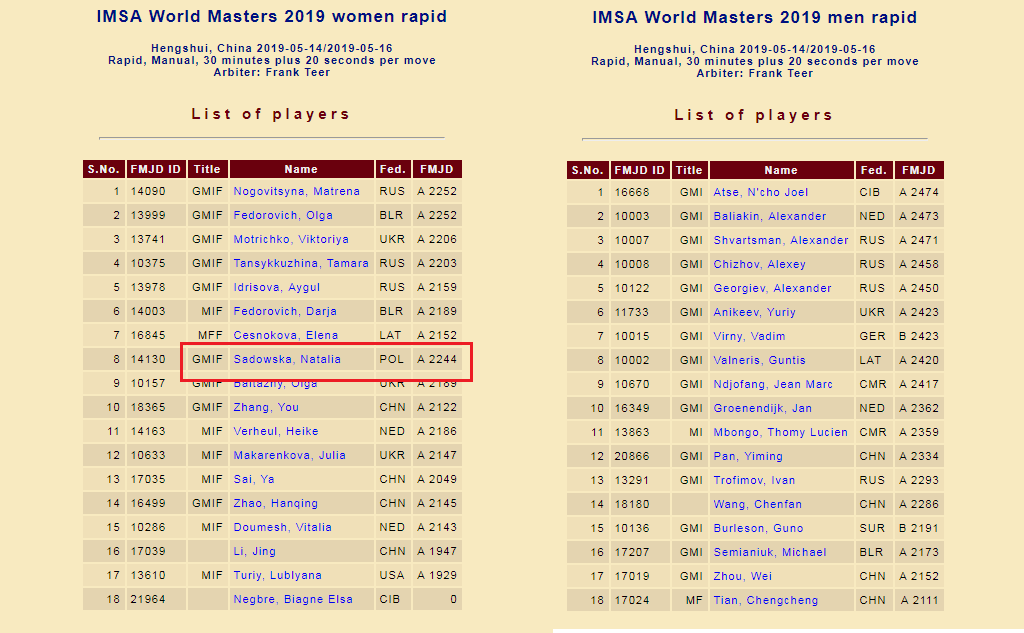This screenshot has height=633, width=1024.
Task: Select the Idrisova, Aygul link
Action: click(x=277, y=287)
